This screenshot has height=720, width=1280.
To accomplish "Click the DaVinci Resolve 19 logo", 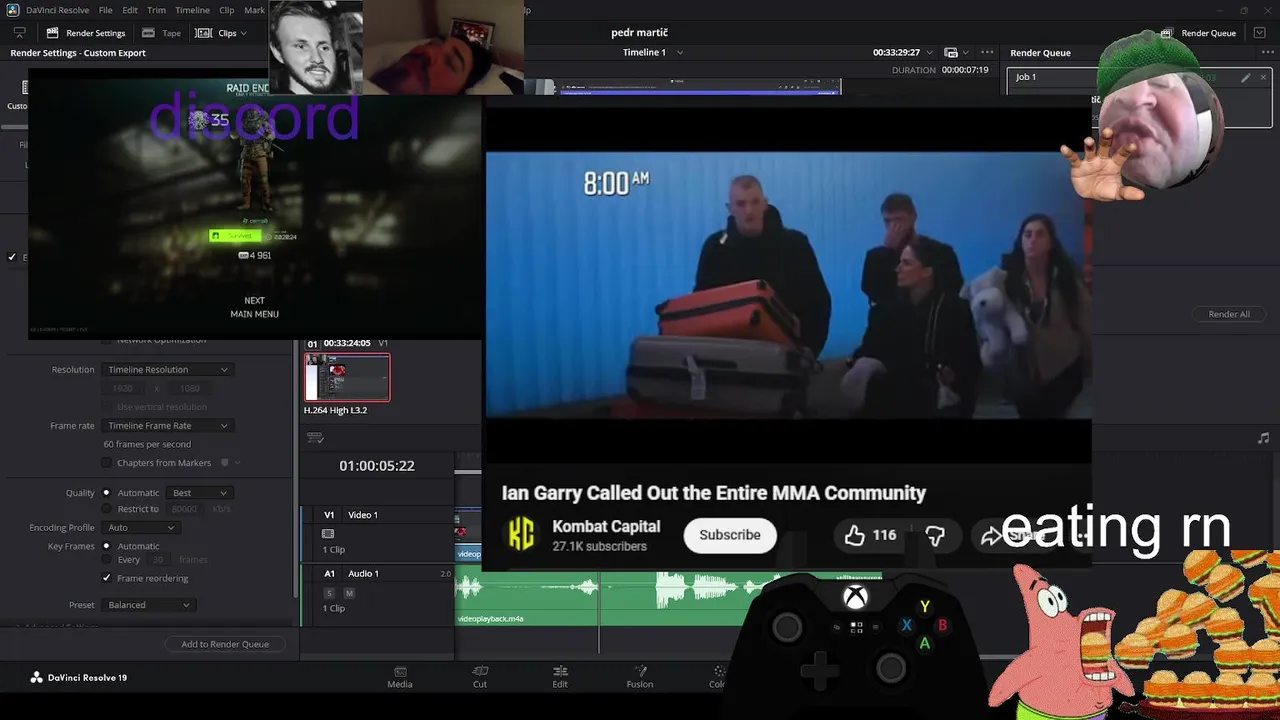I will (78, 677).
